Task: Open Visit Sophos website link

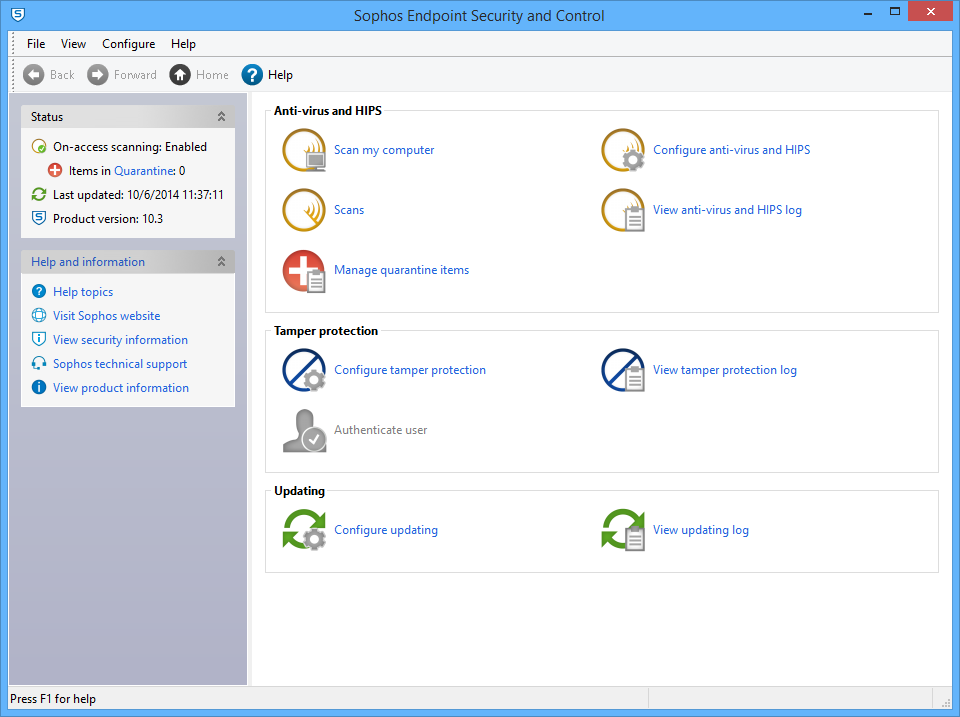Action: click(x=106, y=316)
